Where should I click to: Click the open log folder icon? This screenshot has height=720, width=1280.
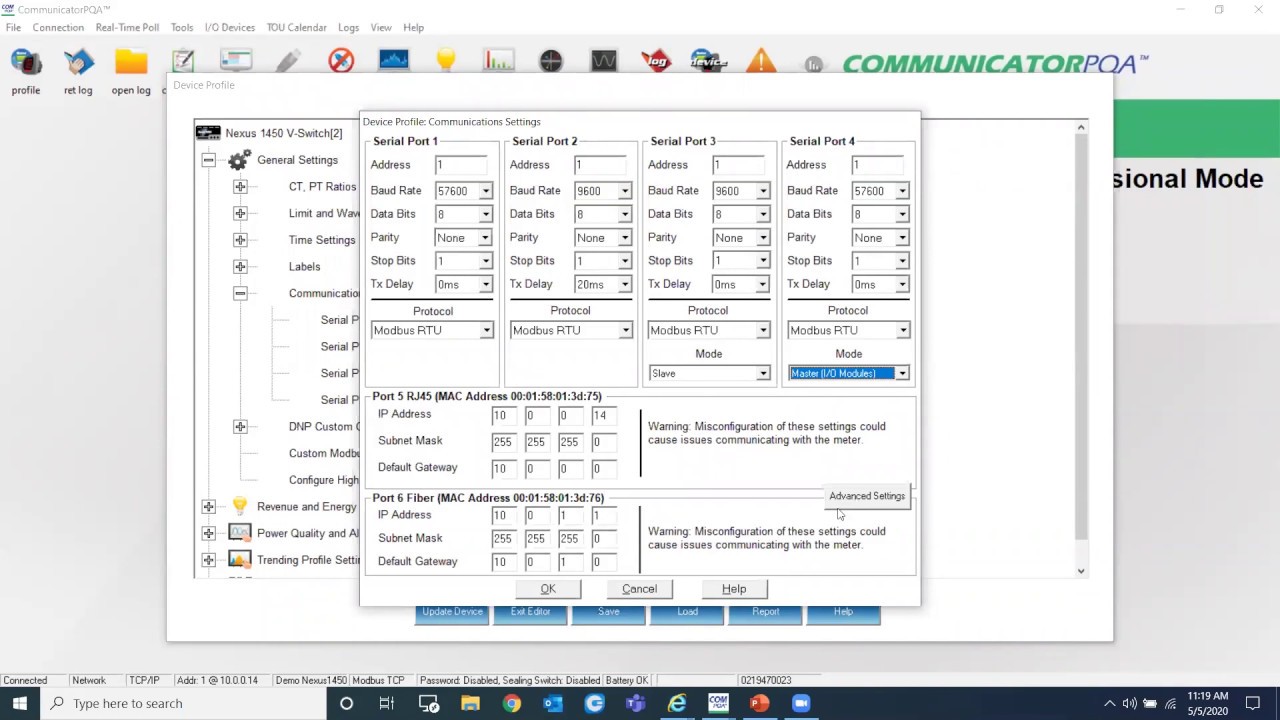click(x=131, y=63)
